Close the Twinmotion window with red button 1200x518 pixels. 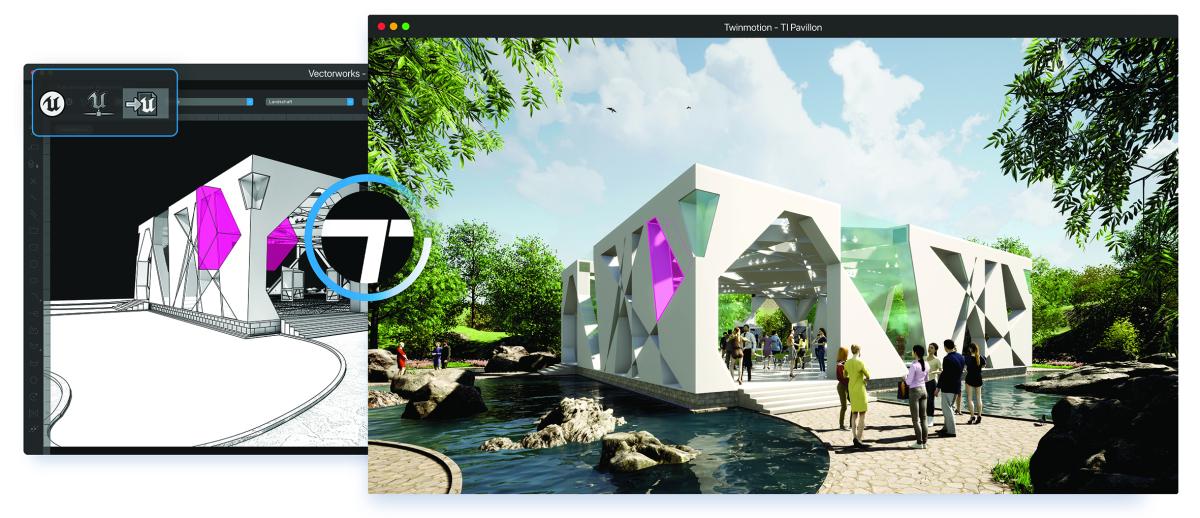pos(382,26)
